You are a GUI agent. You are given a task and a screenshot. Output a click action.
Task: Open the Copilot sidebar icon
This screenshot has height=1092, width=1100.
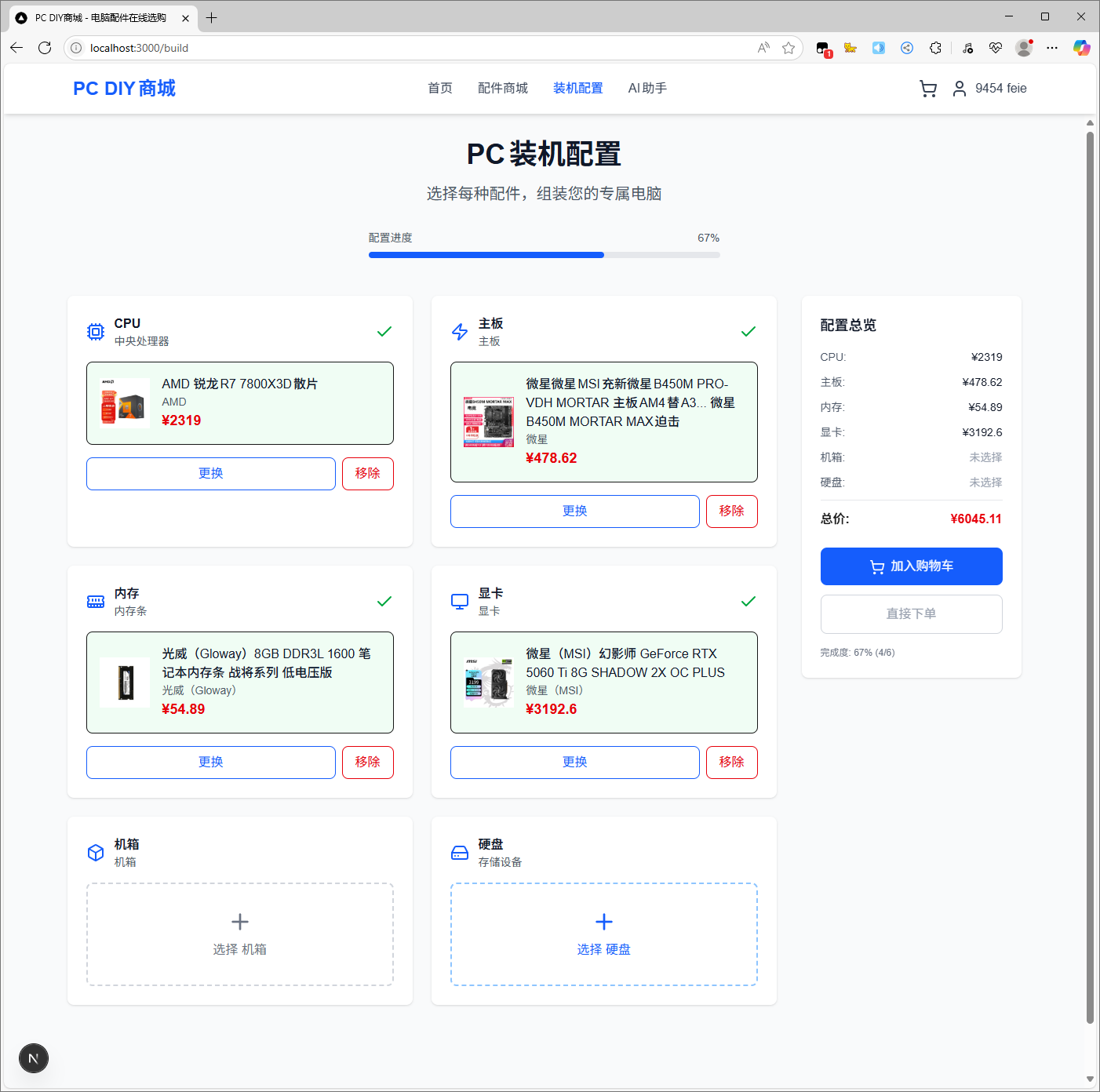click(x=1081, y=48)
